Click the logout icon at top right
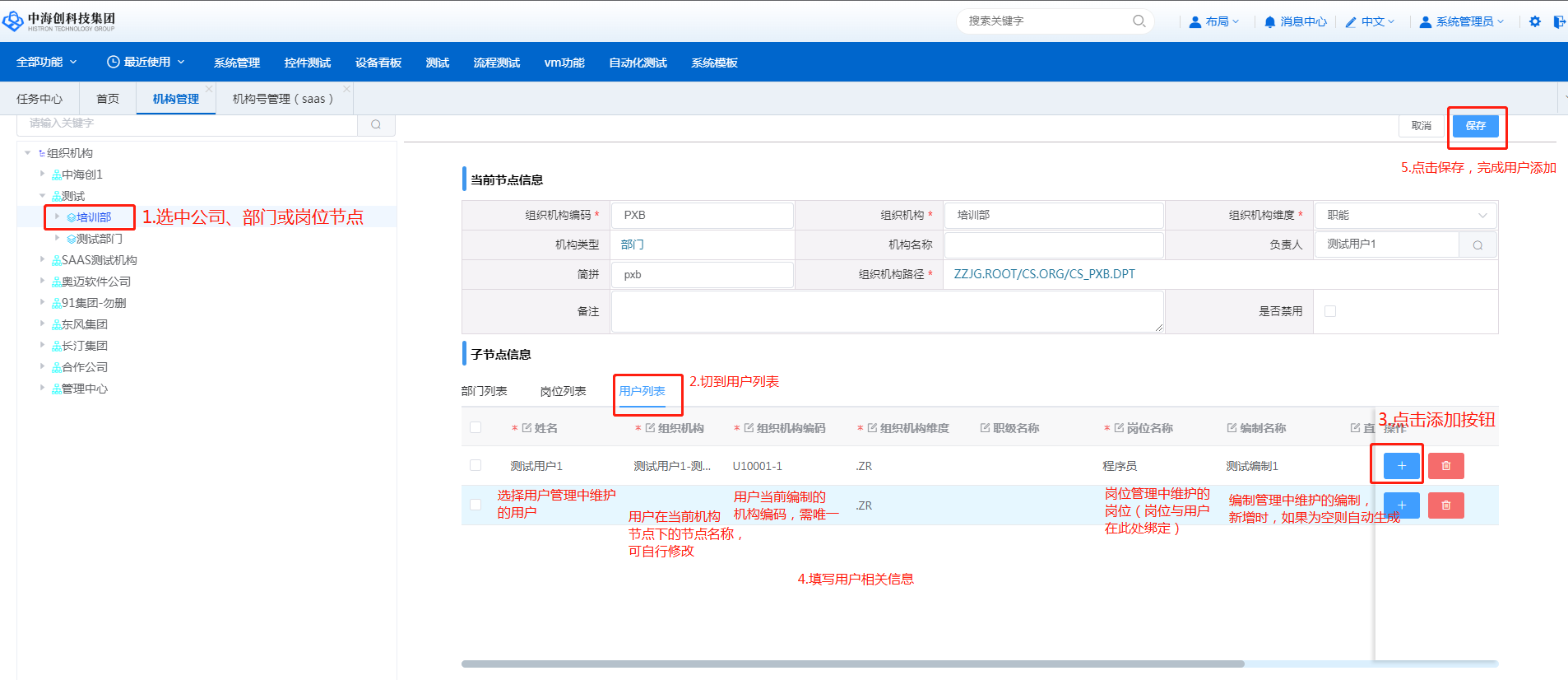The width and height of the screenshot is (1568, 680). [x=1558, y=21]
